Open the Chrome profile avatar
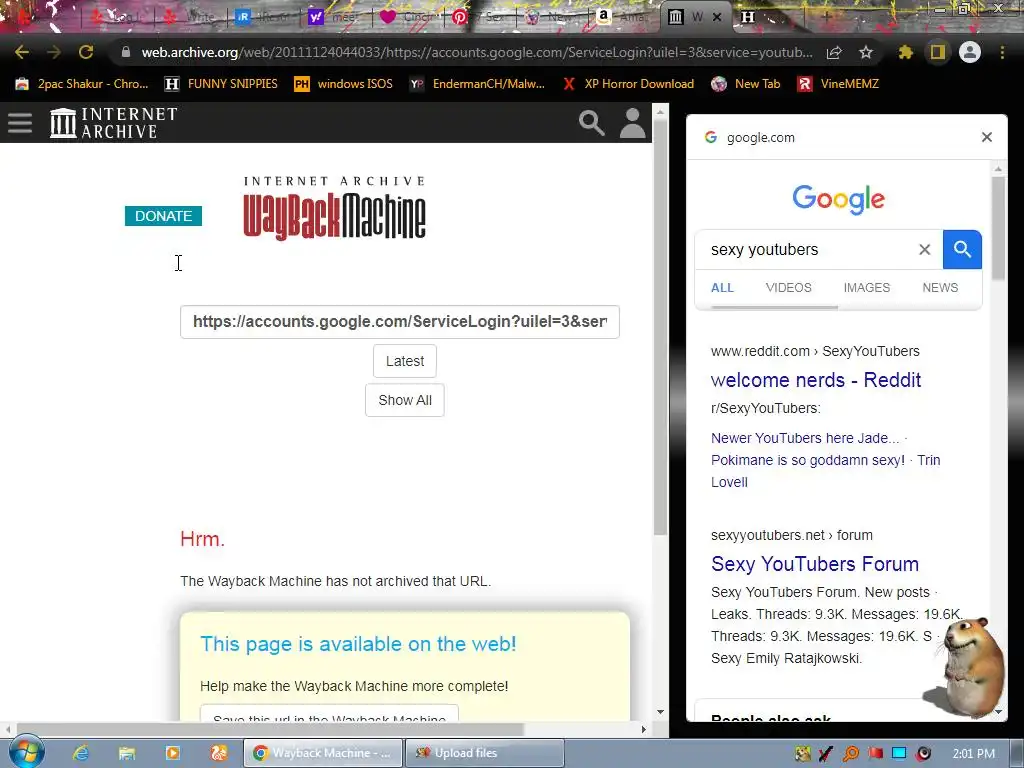 (x=970, y=52)
